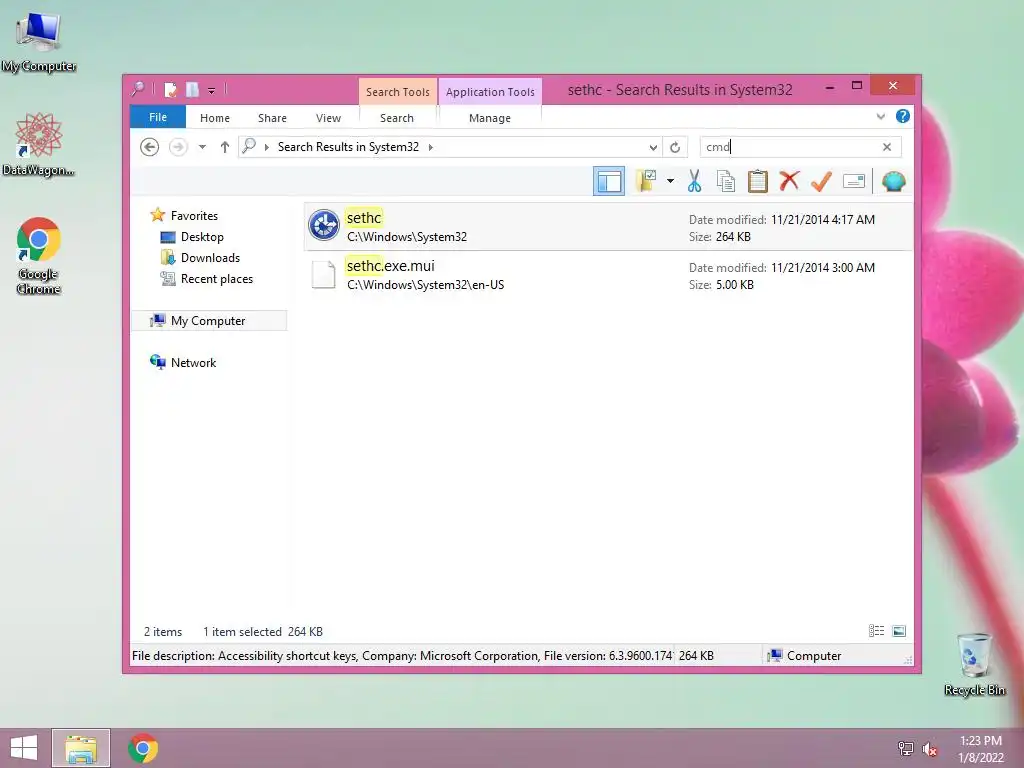Select Downloads under Favorites
The height and width of the screenshot is (768, 1024).
210,257
